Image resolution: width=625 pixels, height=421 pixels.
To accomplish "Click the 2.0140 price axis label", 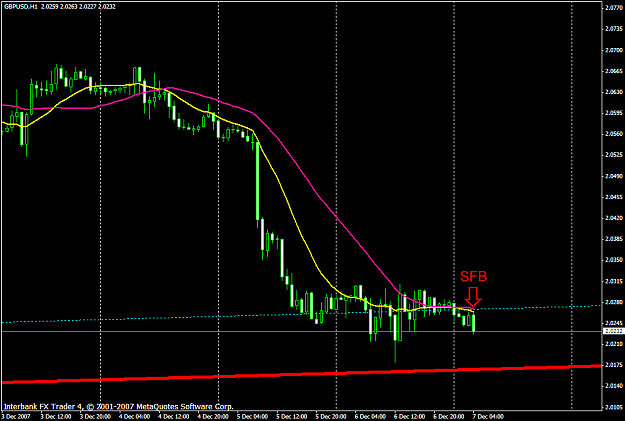I will pyautogui.click(x=614, y=386).
